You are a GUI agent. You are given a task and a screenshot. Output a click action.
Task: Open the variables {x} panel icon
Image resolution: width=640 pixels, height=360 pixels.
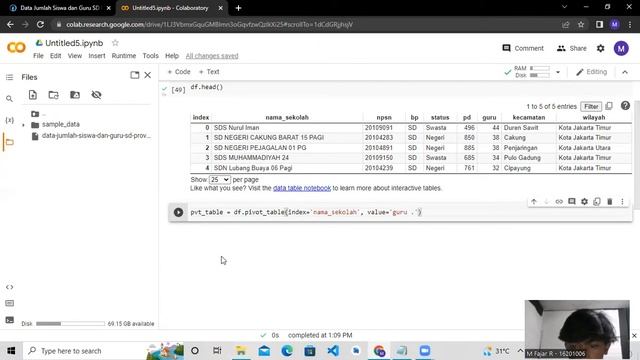(9, 120)
